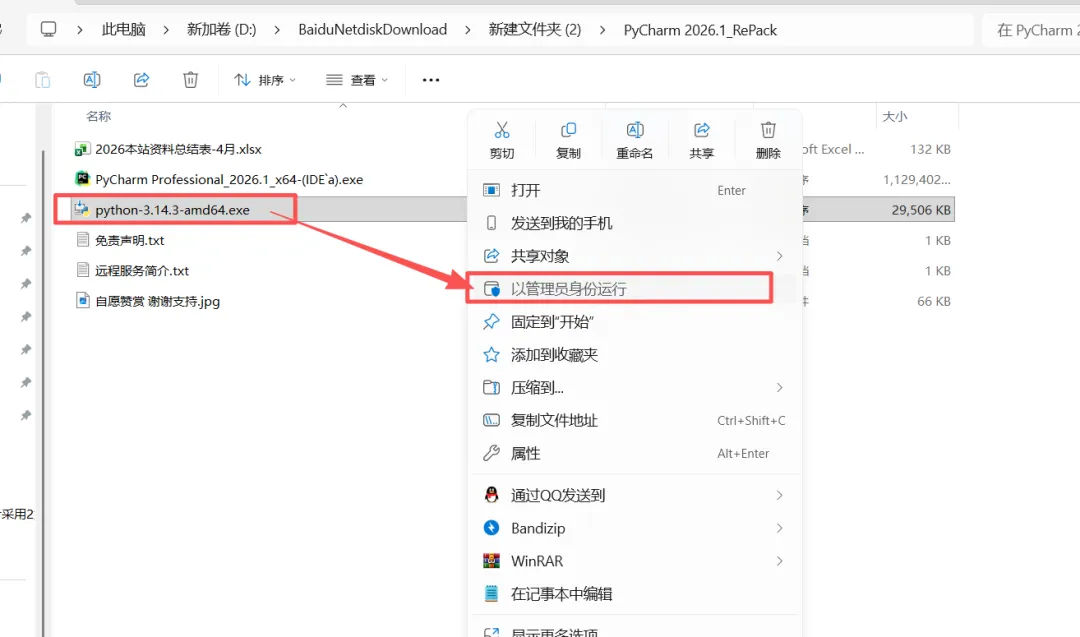1080x637 pixels.
Task: Expand chevron after 新加卷 (D:)
Action: (277, 30)
